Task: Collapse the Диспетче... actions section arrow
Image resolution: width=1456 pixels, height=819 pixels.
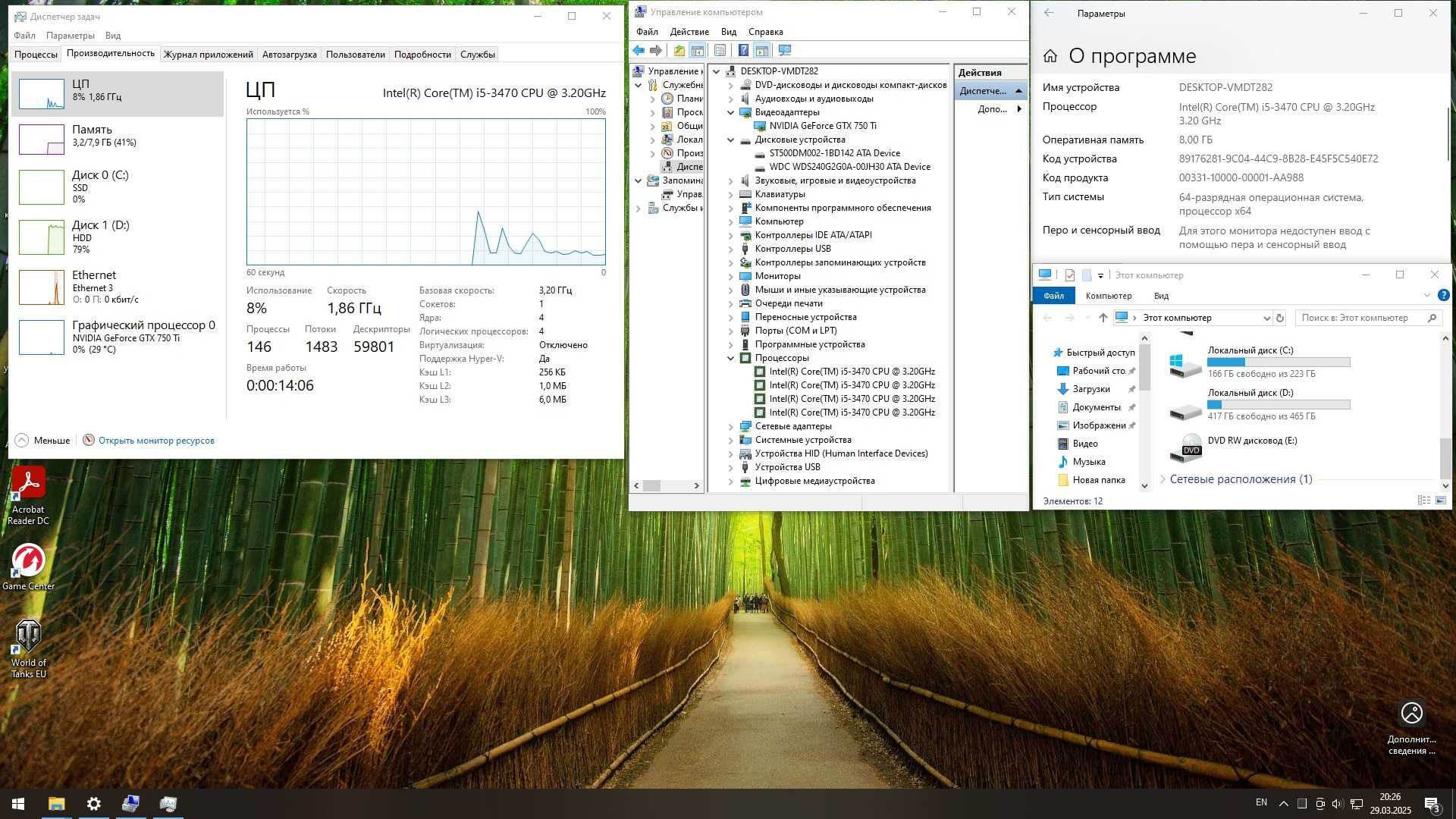Action: (x=1018, y=91)
